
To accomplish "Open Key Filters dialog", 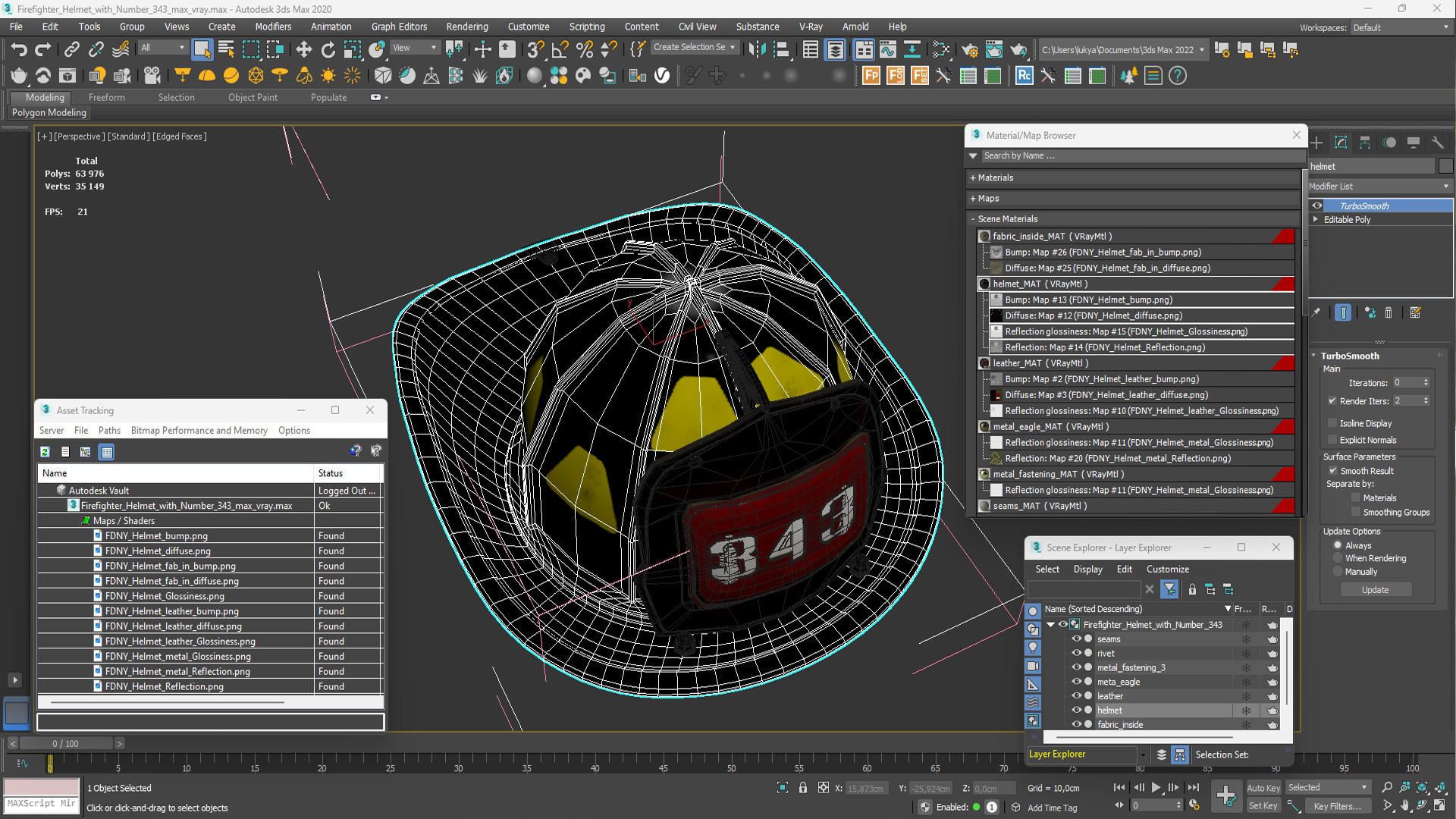I will tap(1337, 806).
